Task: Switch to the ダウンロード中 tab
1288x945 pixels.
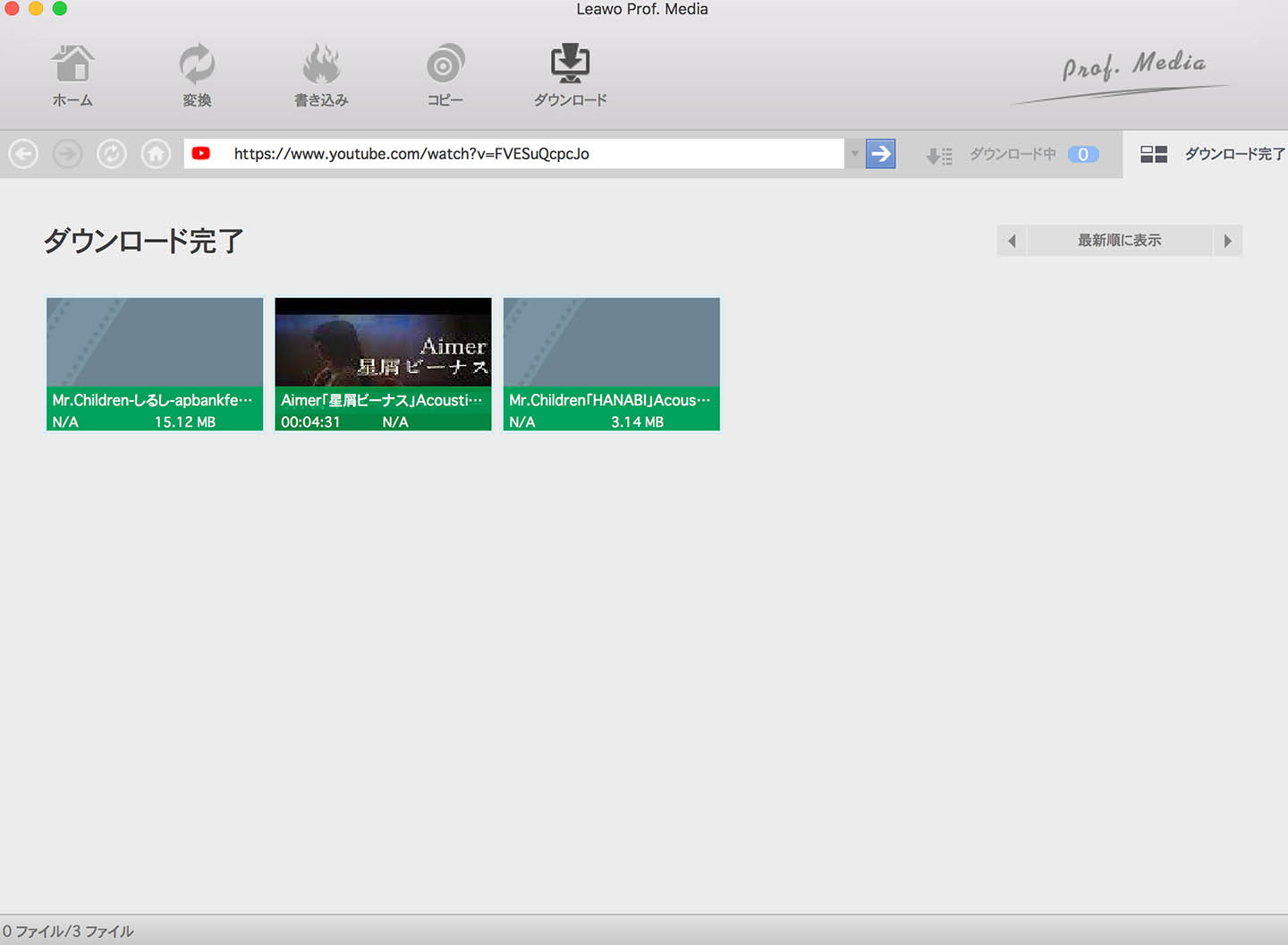Action: coord(1013,155)
